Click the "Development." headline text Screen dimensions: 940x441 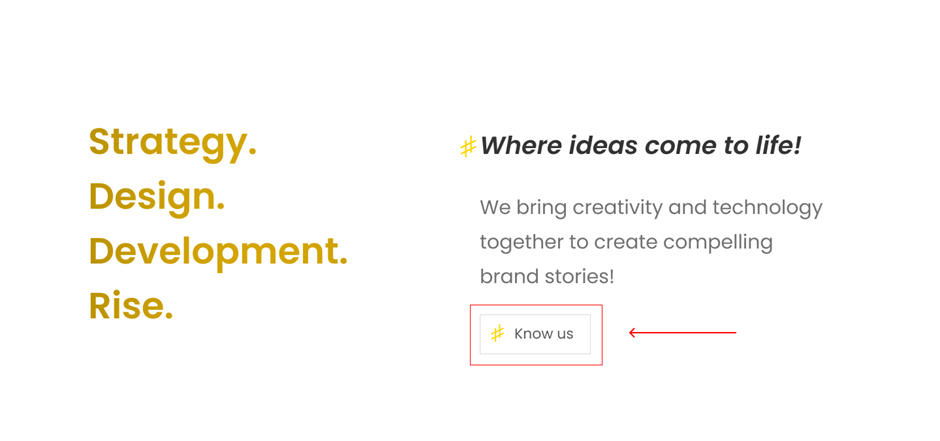click(218, 251)
